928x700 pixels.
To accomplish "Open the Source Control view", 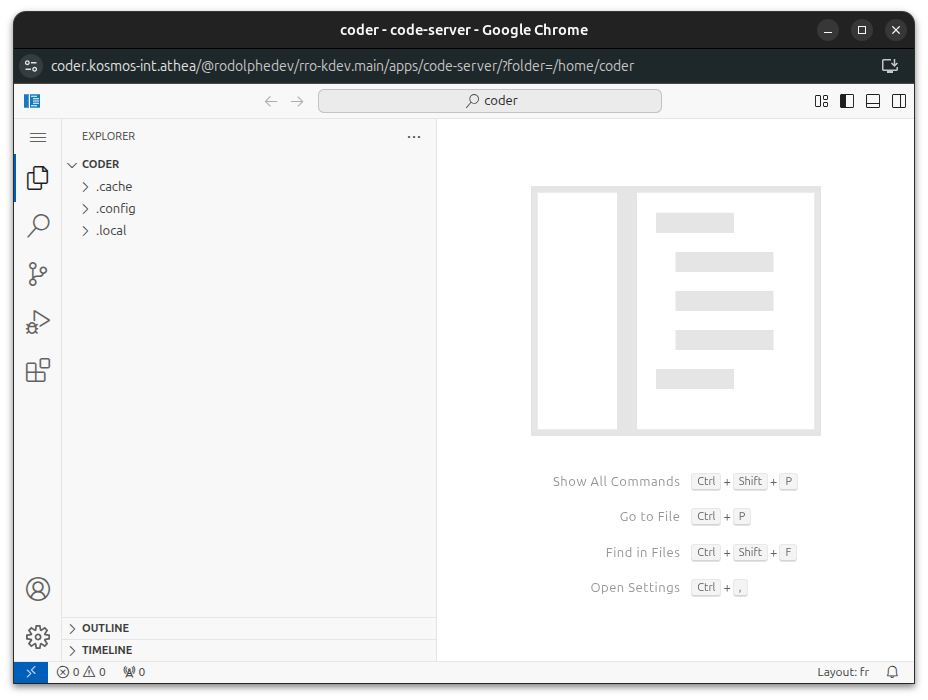I will (x=38, y=274).
